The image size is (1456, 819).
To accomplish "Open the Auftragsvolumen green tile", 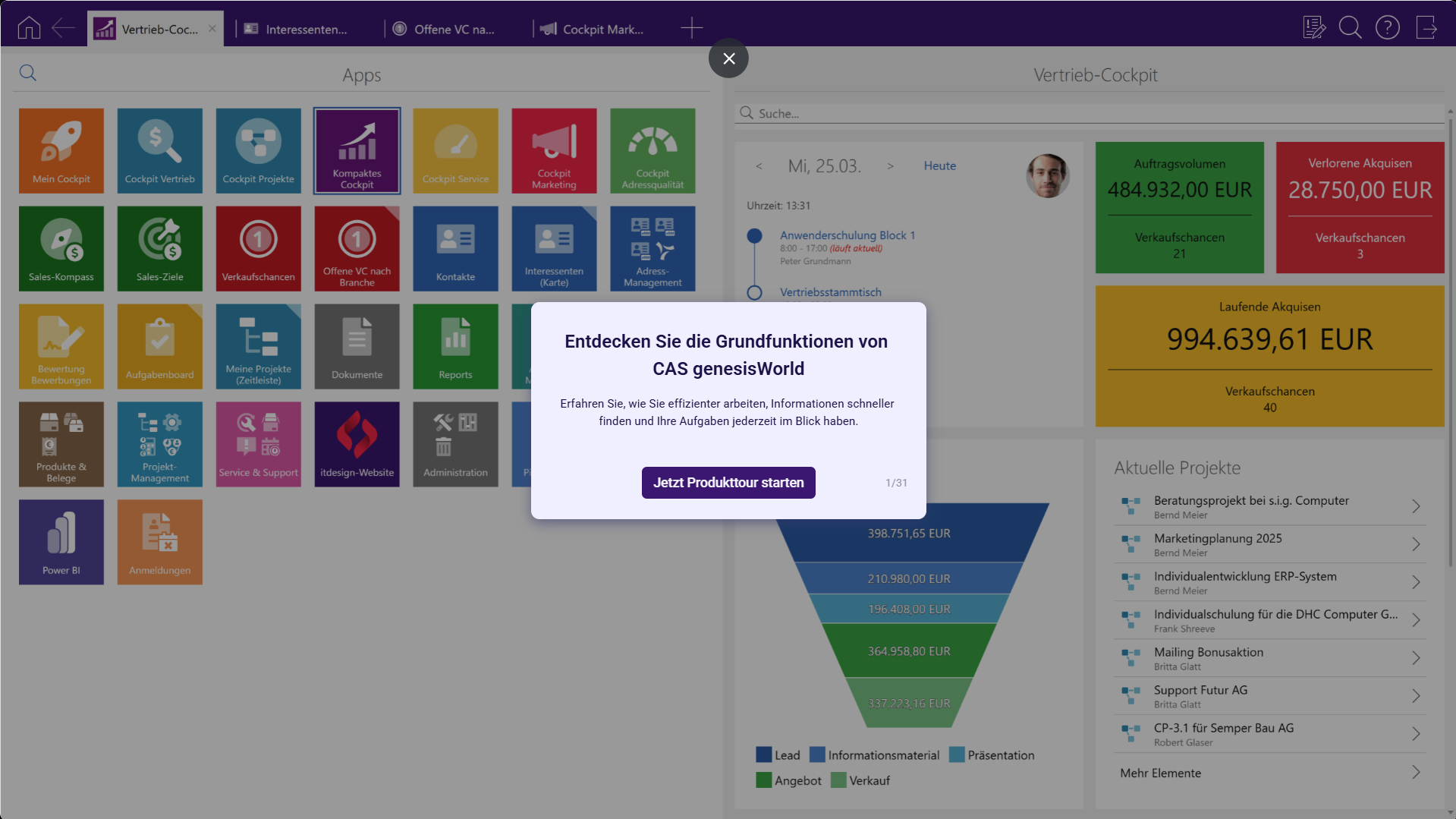I will 1180,208.
